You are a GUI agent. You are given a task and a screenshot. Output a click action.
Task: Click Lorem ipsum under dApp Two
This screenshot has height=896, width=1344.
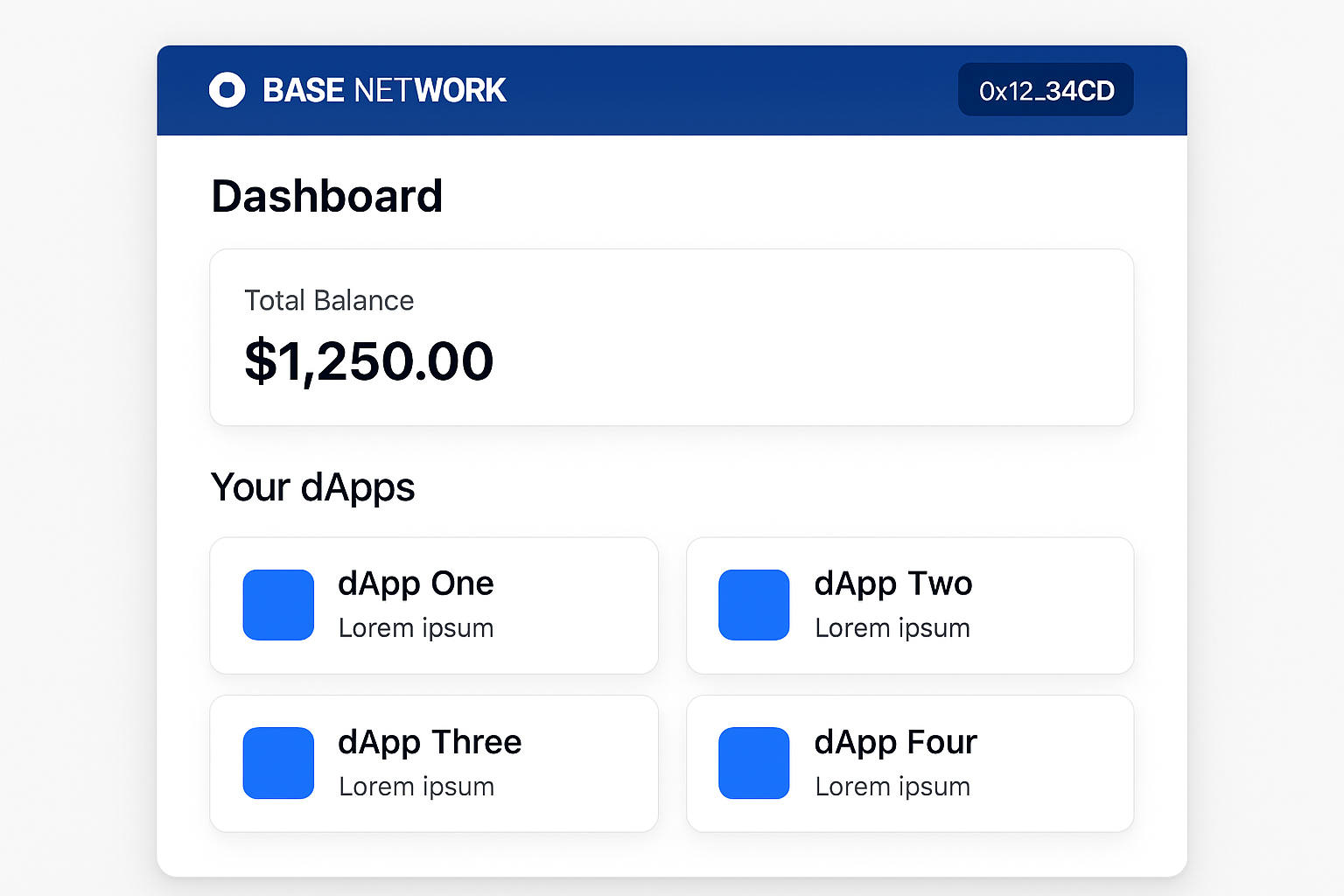click(x=892, y=627)
